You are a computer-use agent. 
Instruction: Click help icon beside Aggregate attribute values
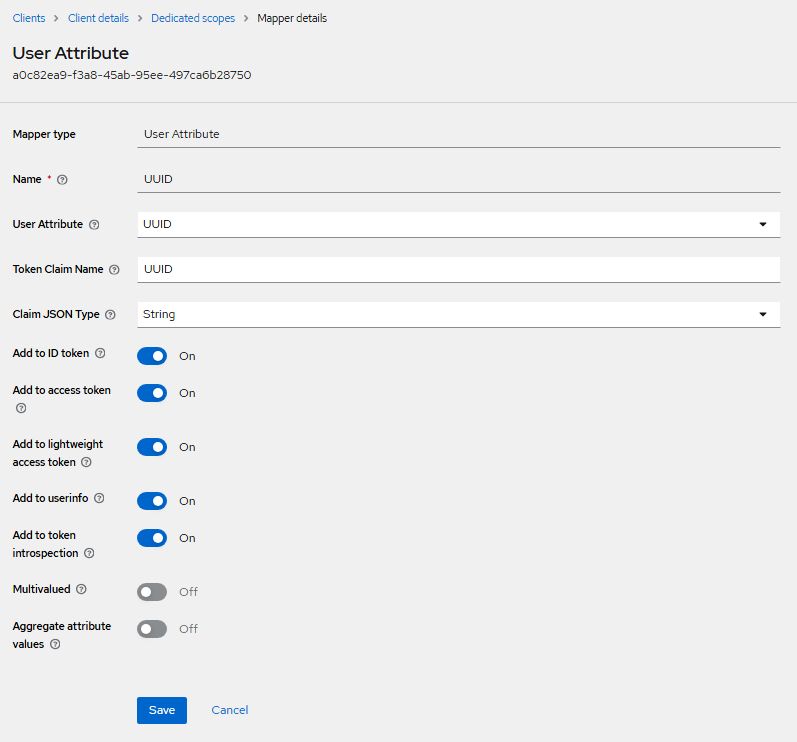pos(55,645)
